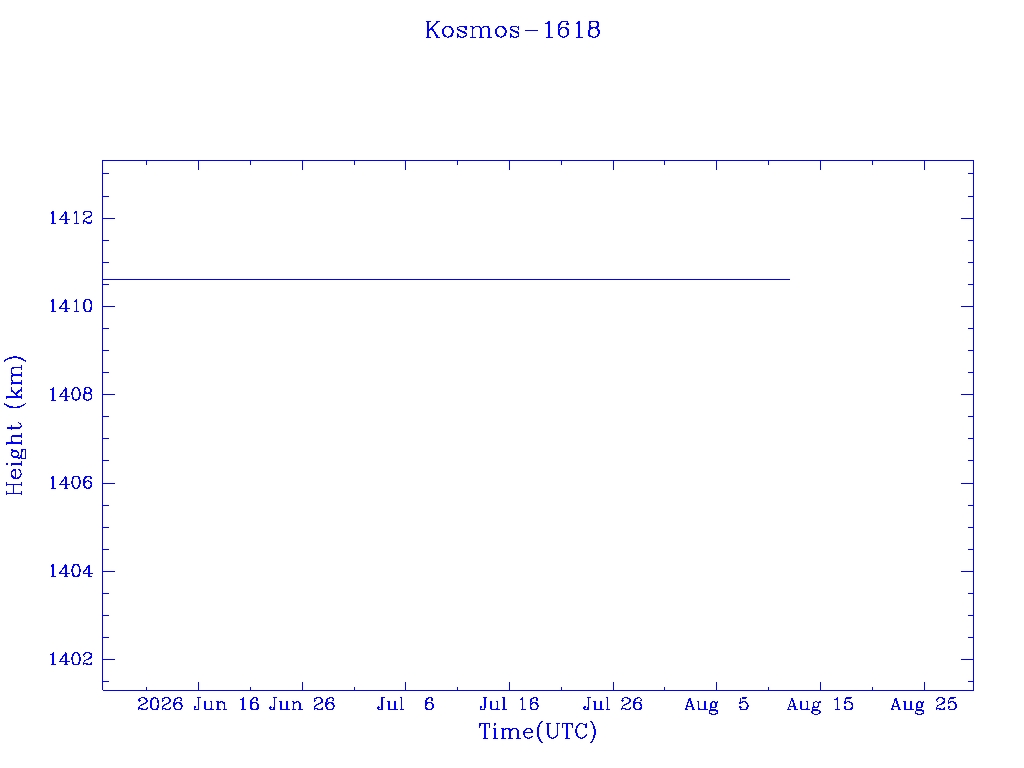Screen dimensions: 1024x768
Task: Click the Kosmos-1618 chart title
Action: (513, 30)
